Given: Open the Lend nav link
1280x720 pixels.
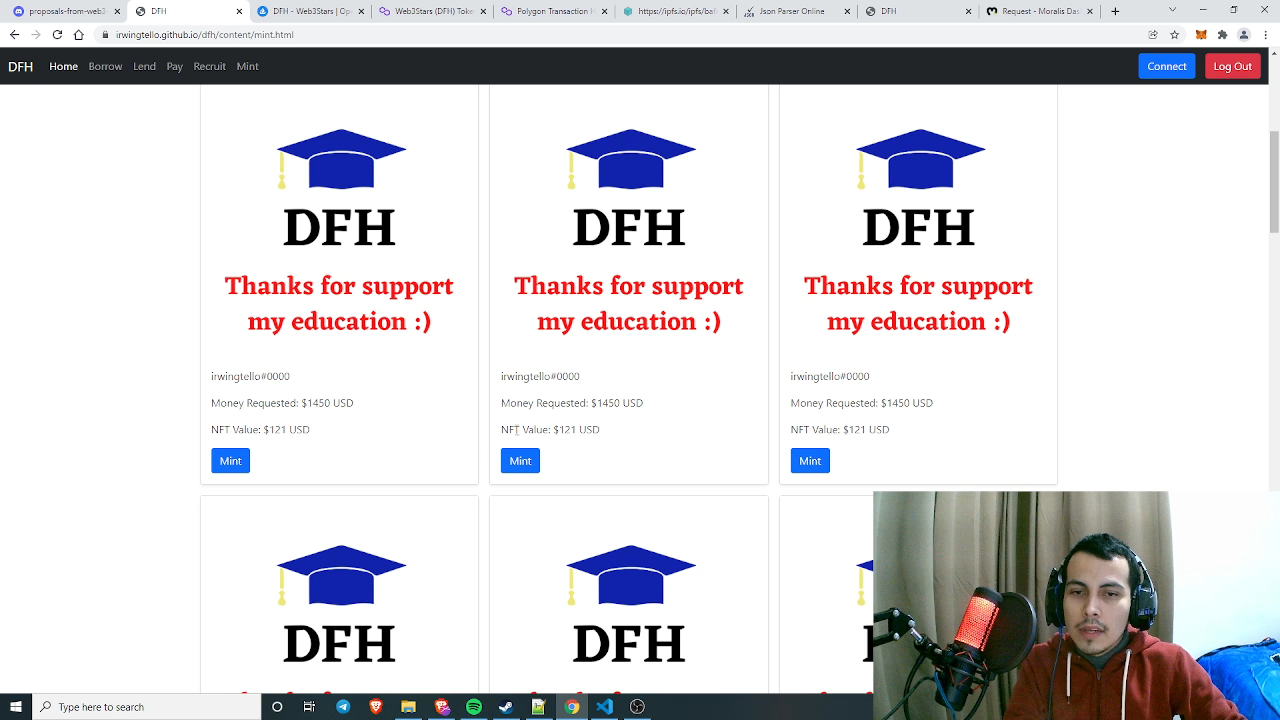Looking at the screenshot, I should (144, 66).
